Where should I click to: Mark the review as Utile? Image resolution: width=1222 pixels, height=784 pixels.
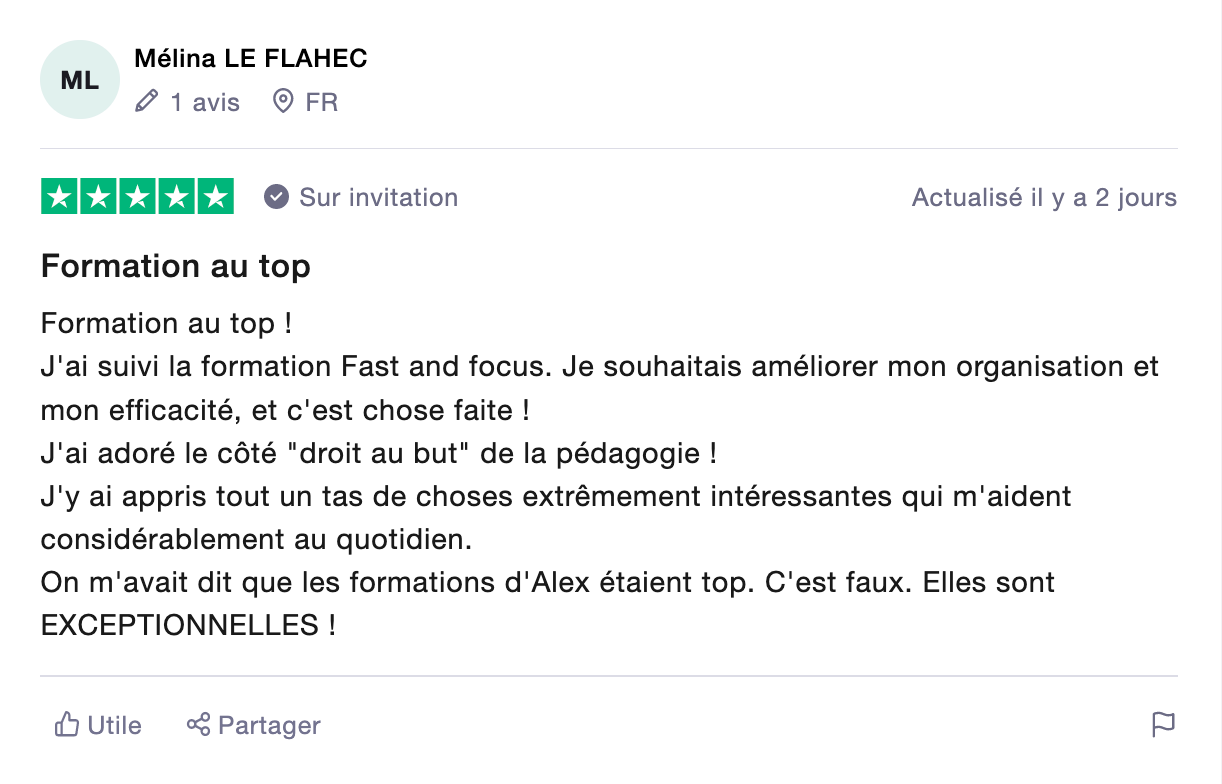pyautogui.click(x=114, y=725)
